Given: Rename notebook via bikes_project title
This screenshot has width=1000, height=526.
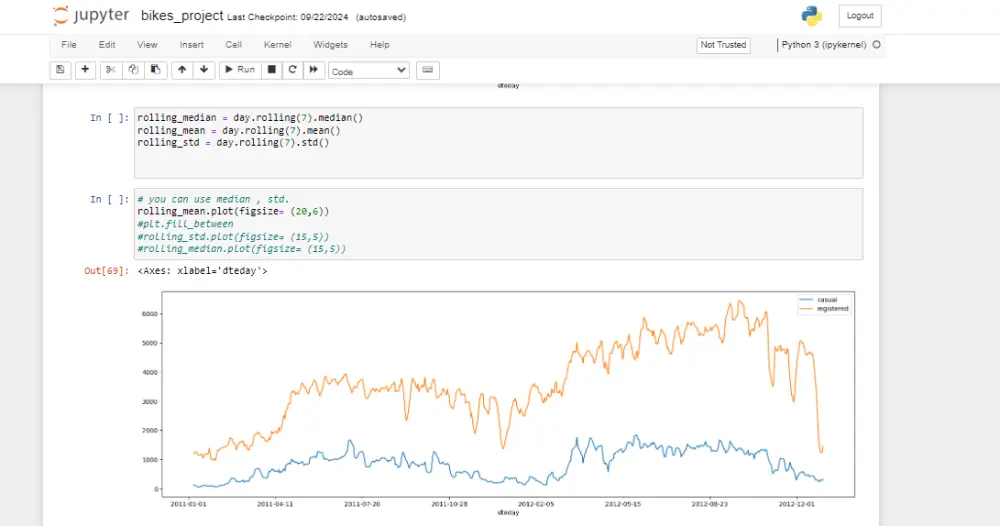Looking at the screenshot, I should pos(182,16).
